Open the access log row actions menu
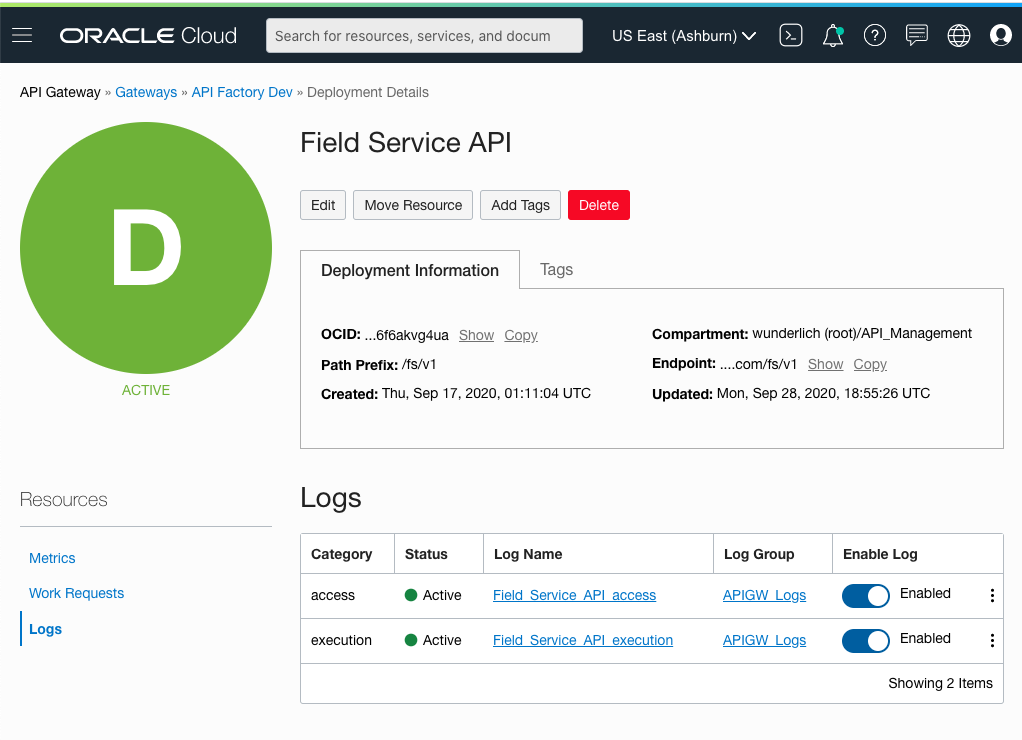This screenshot has height=740, width=1022. point(991,595)
